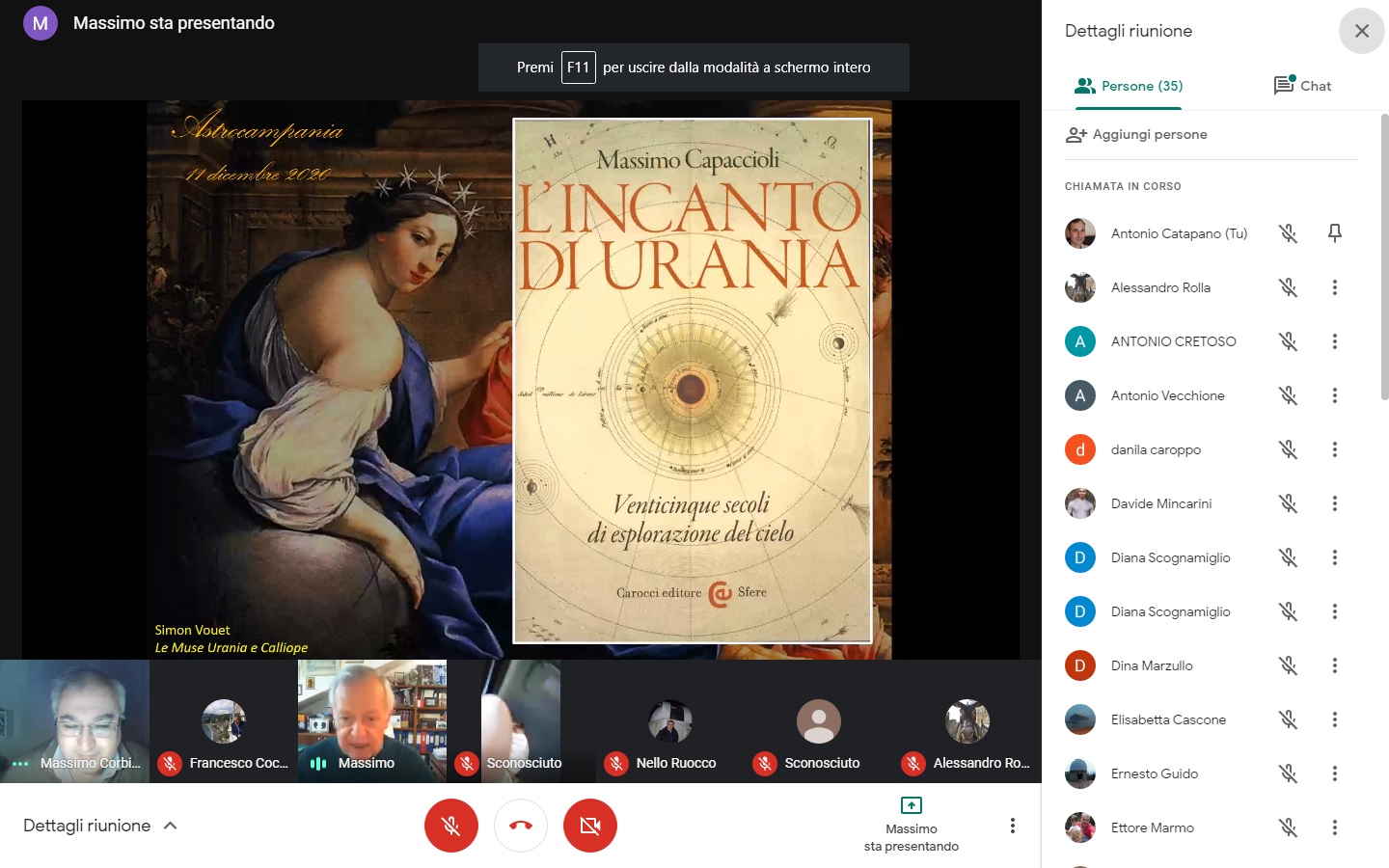This screenshot has width=1389, height=868.
Task: Select Alessandro Ro... participant tile
Action: pyautogui.click(x=967, y=721)
